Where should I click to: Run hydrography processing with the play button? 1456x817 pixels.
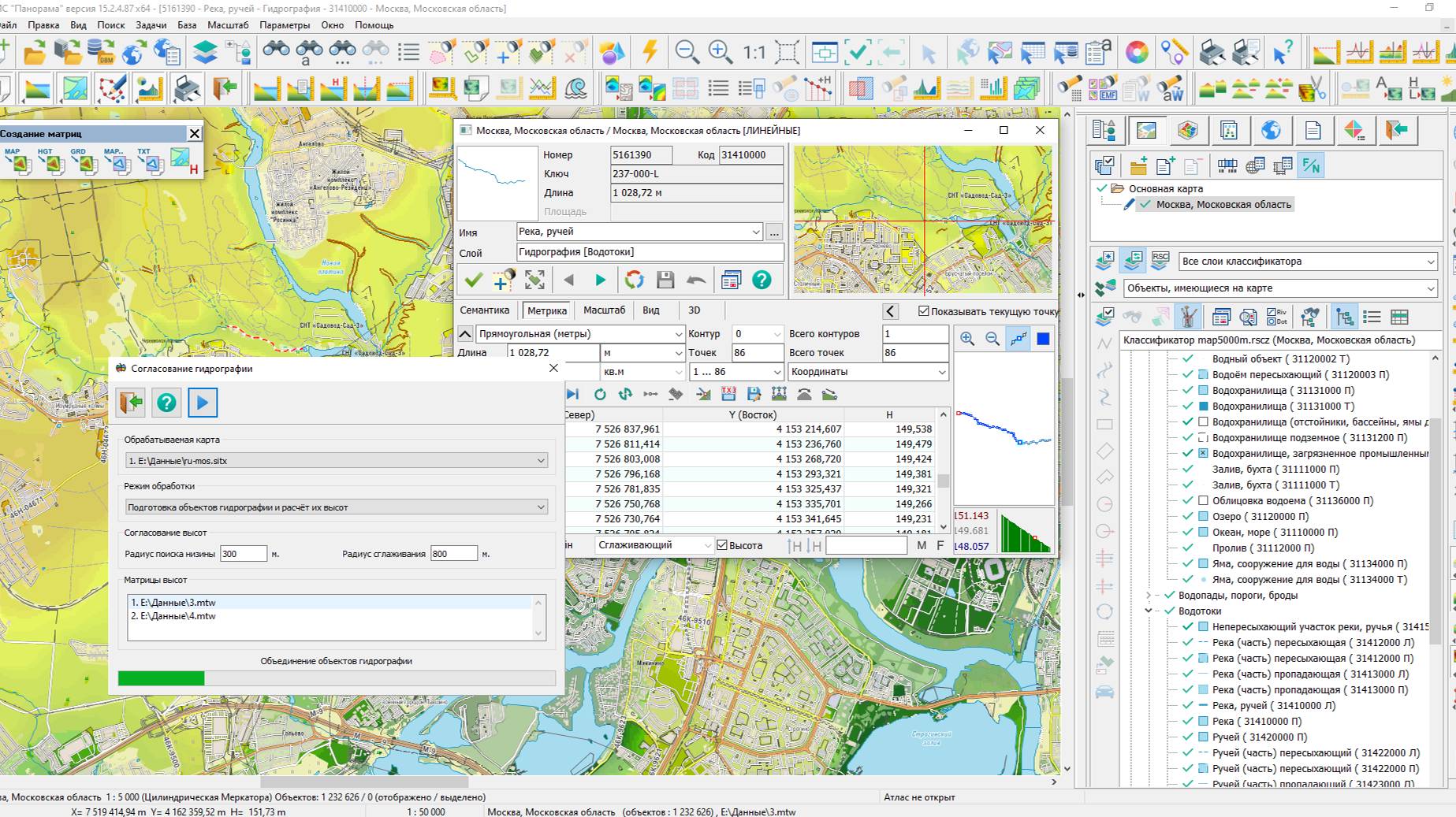[203, 403]
